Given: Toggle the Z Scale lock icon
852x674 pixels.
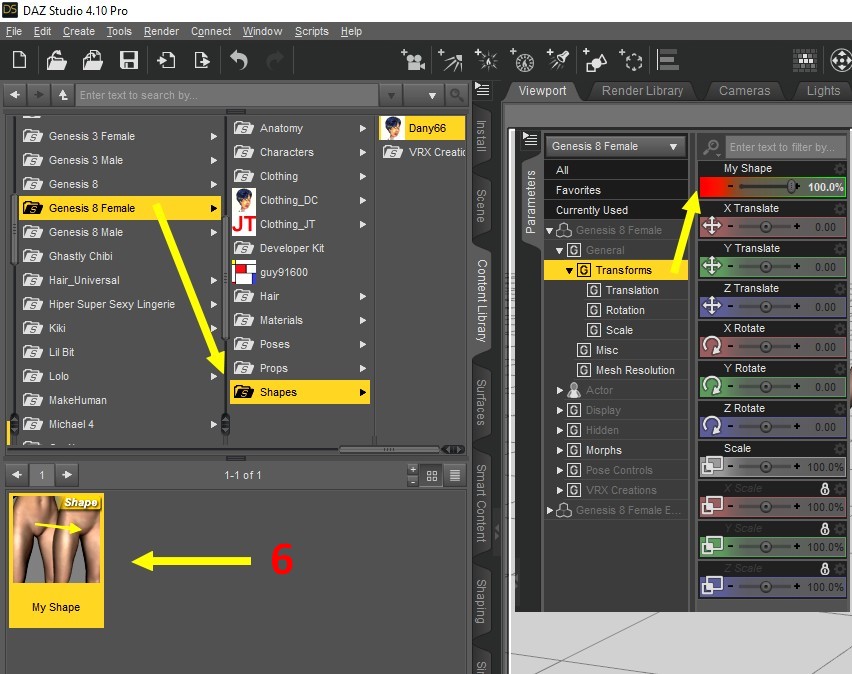Looking at the screenshot, I should pos(825,569).
